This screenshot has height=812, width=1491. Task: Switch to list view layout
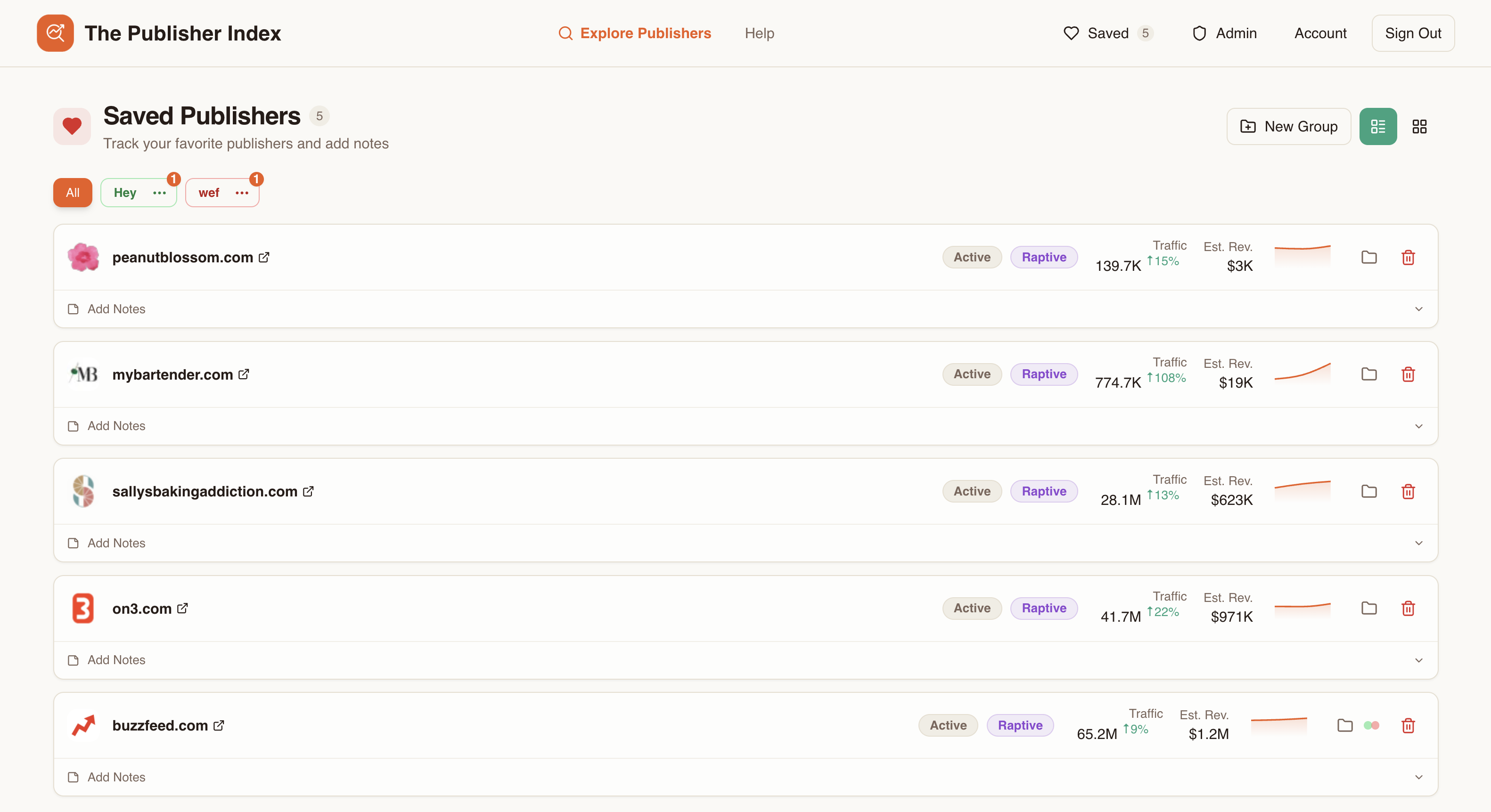point(1378,126)
